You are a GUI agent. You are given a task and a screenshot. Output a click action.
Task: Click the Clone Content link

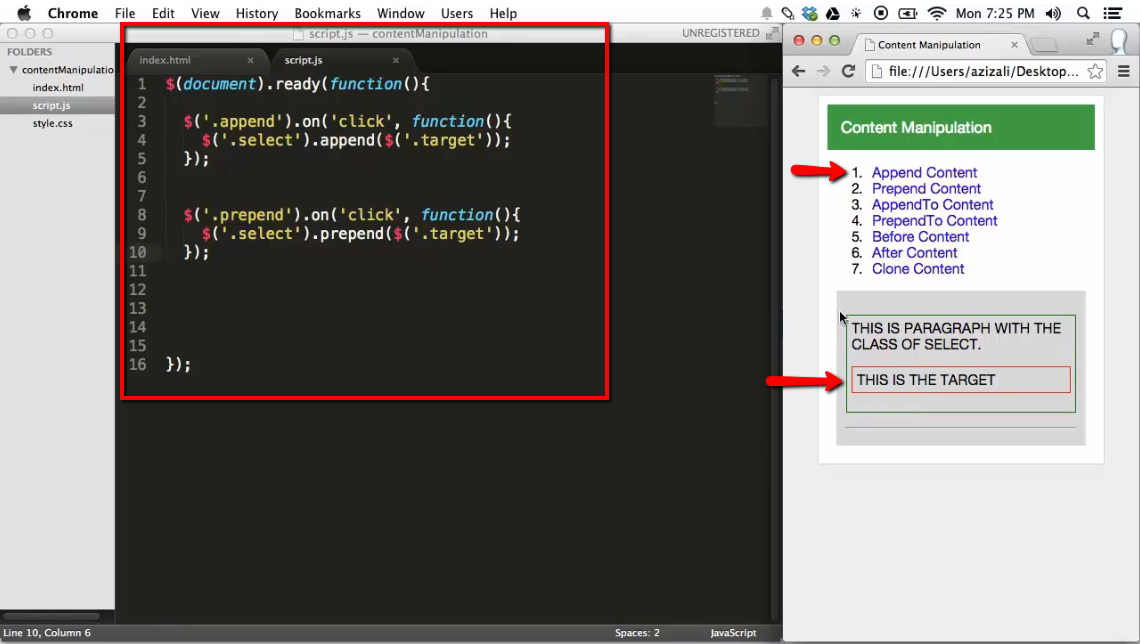[x=918, y=269]
